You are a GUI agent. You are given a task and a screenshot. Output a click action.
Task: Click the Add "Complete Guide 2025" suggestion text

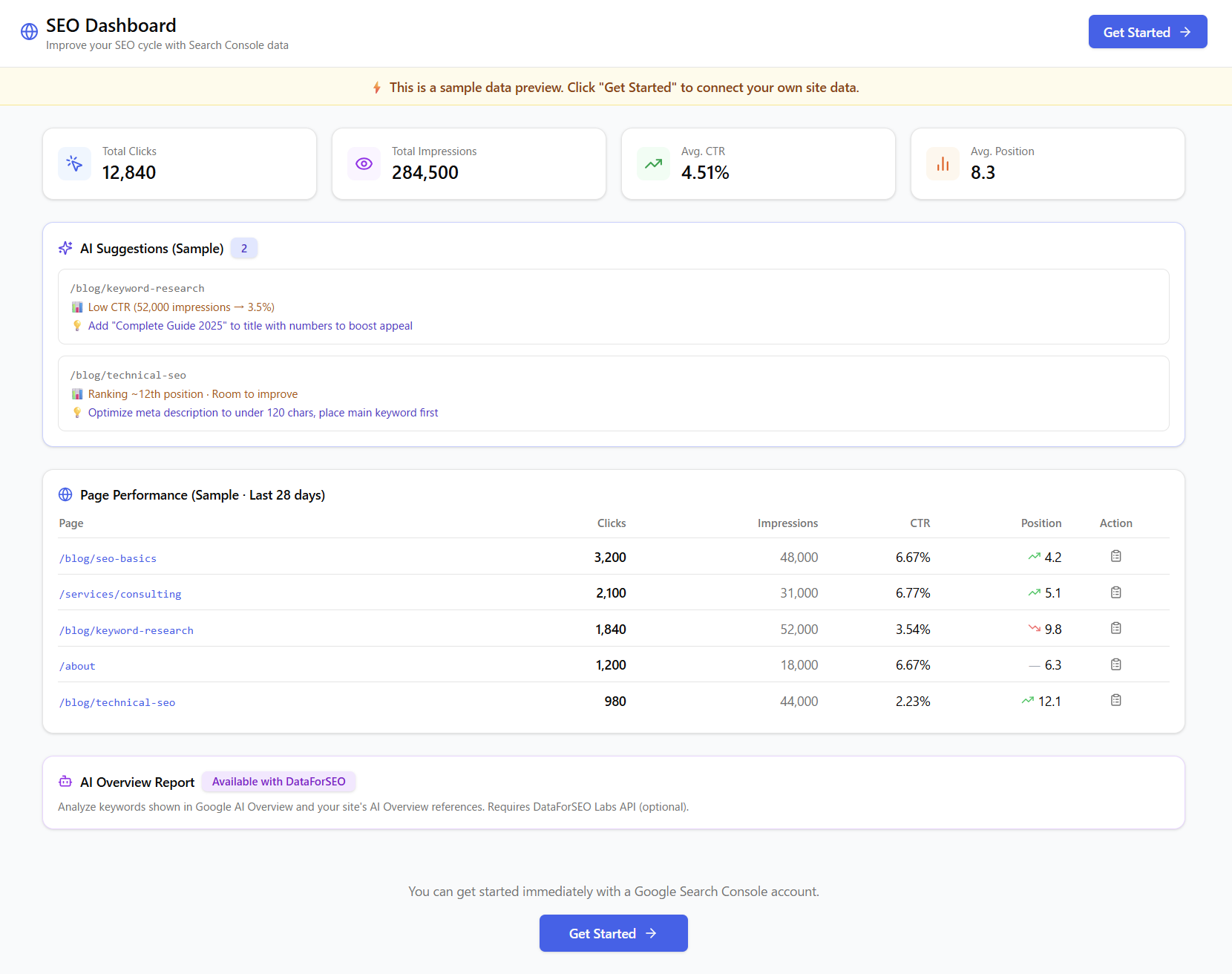[250, 326]
